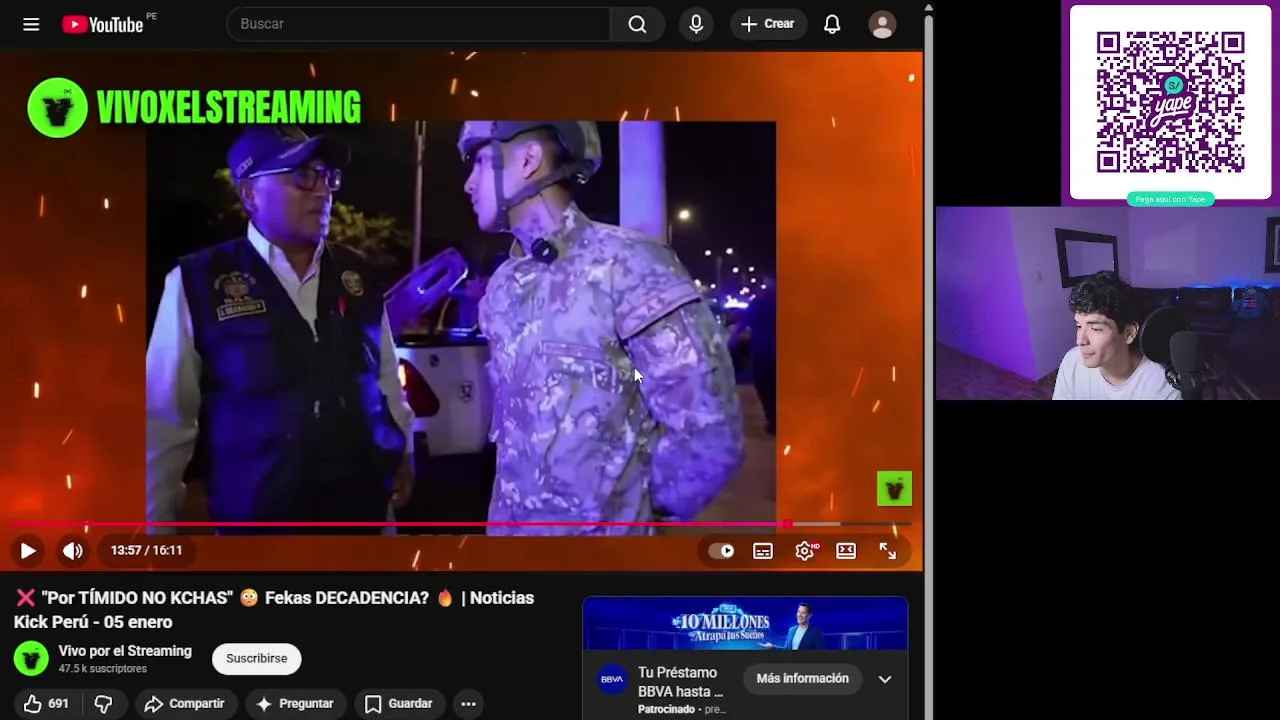Click the magnifier search button

pyautogui.click(x=637, y=24)
